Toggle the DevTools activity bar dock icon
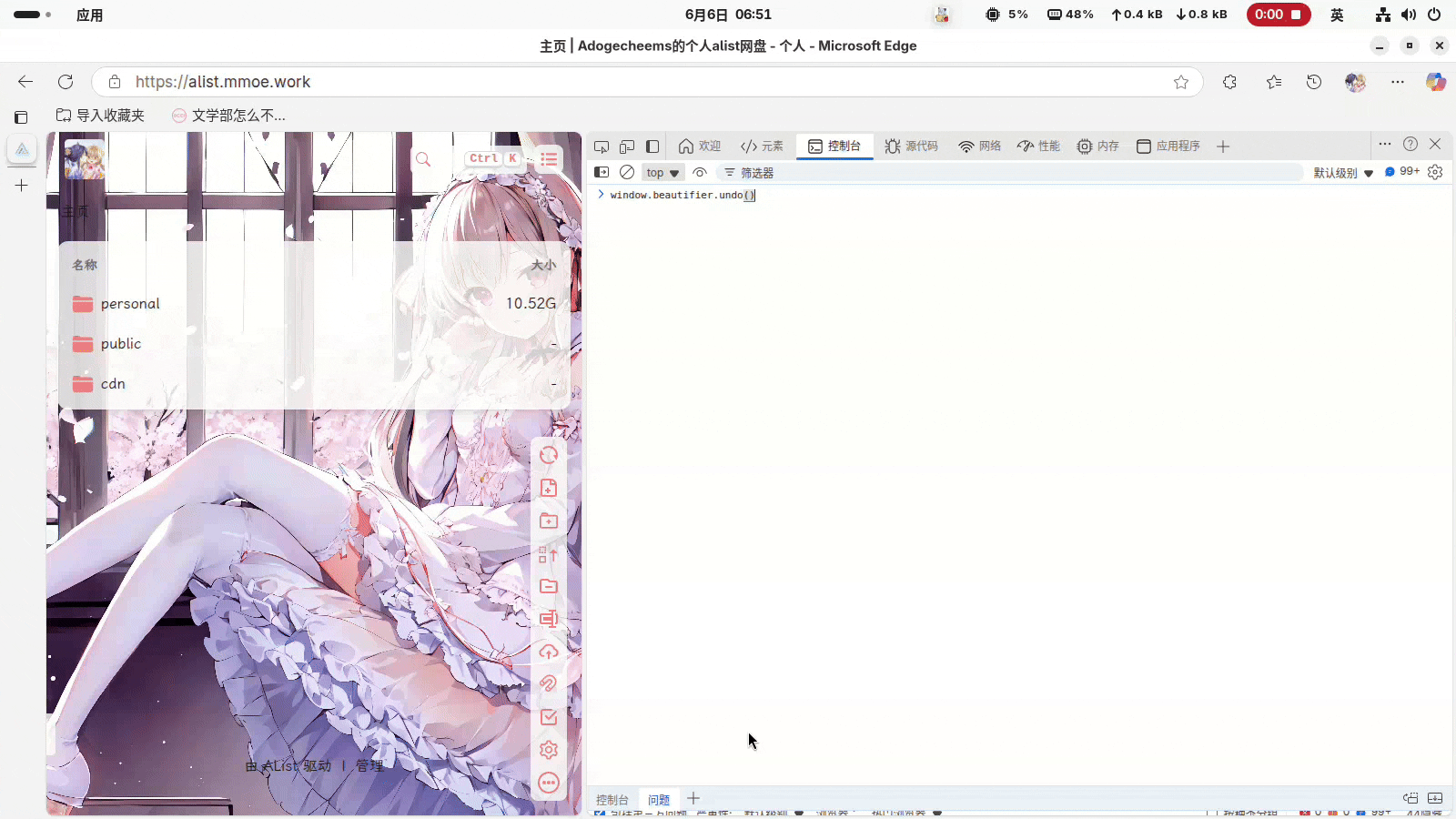1456x819 pixels. point(652,147)
